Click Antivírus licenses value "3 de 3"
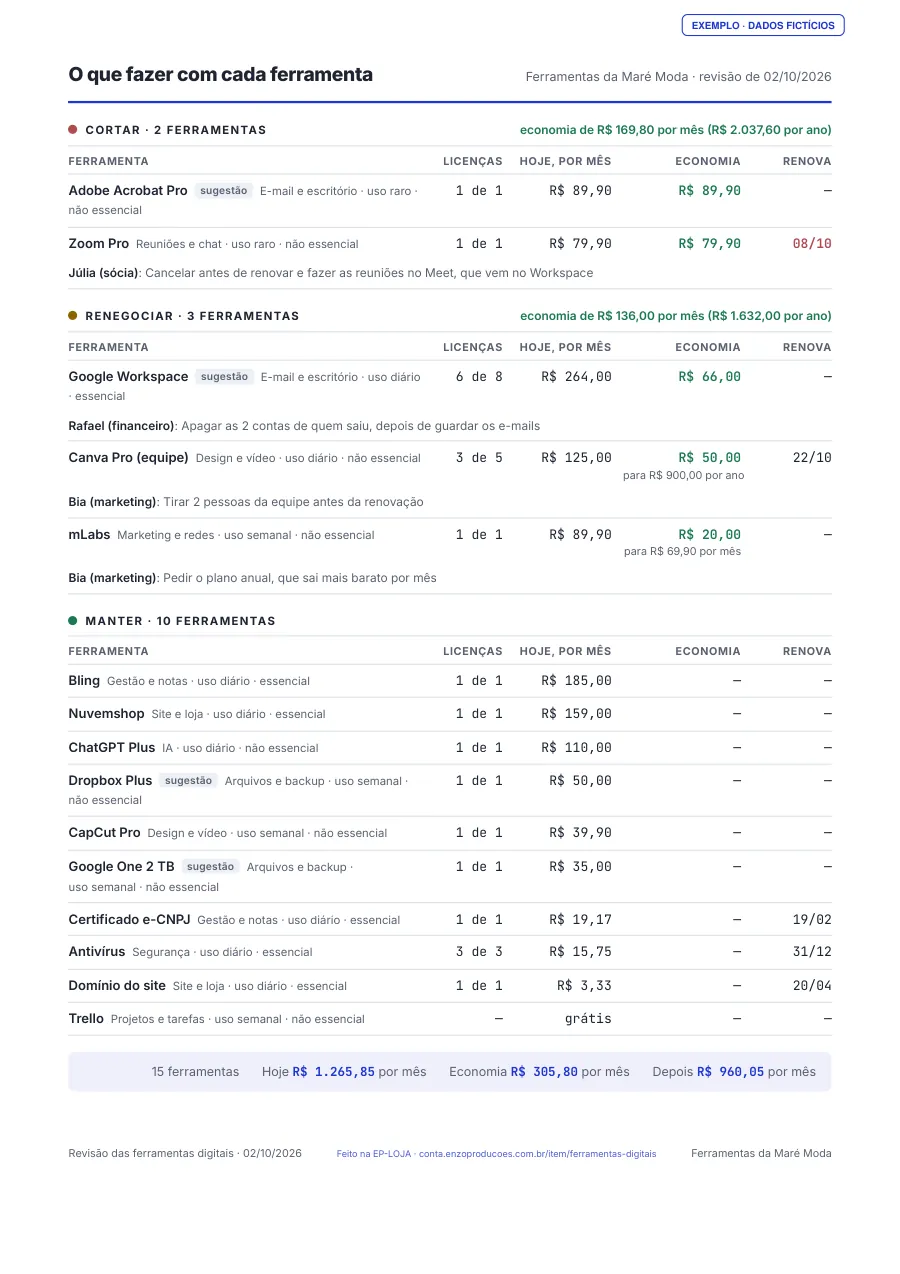This screenshot has width=900, height=1274. tap(479, 952)
